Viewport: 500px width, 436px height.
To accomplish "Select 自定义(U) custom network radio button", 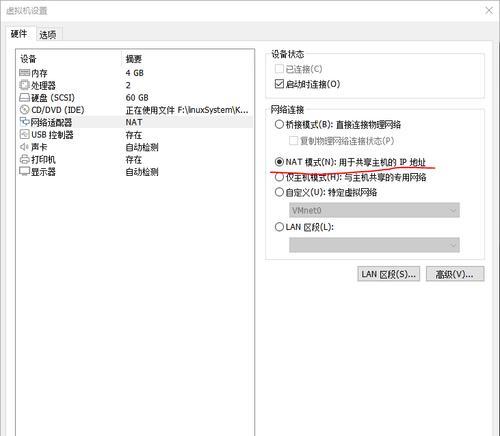I will click(279, 192).
